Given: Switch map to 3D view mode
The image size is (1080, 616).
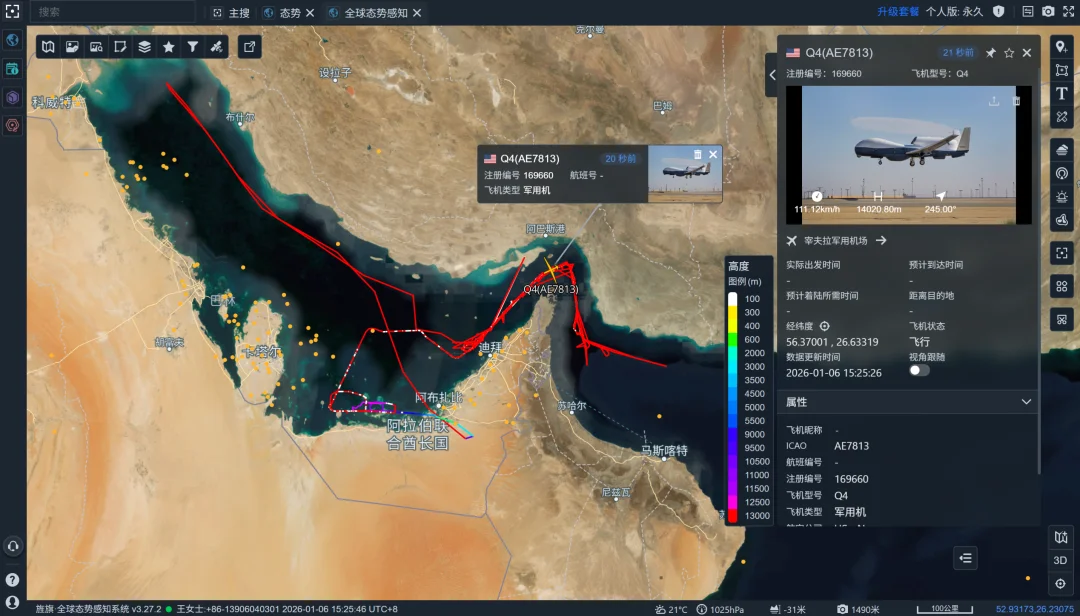Looking at the screenshot, I should click(x=1061, y=560).
